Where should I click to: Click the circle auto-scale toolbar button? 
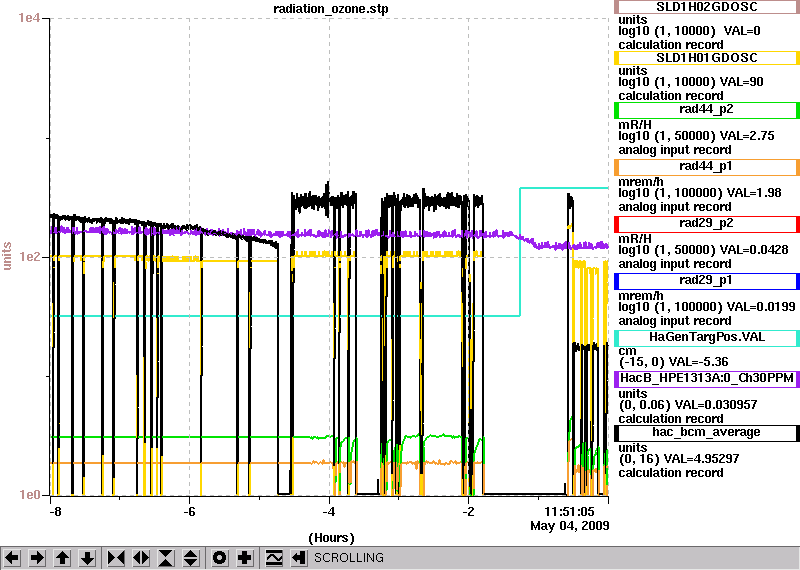point(219,558)
